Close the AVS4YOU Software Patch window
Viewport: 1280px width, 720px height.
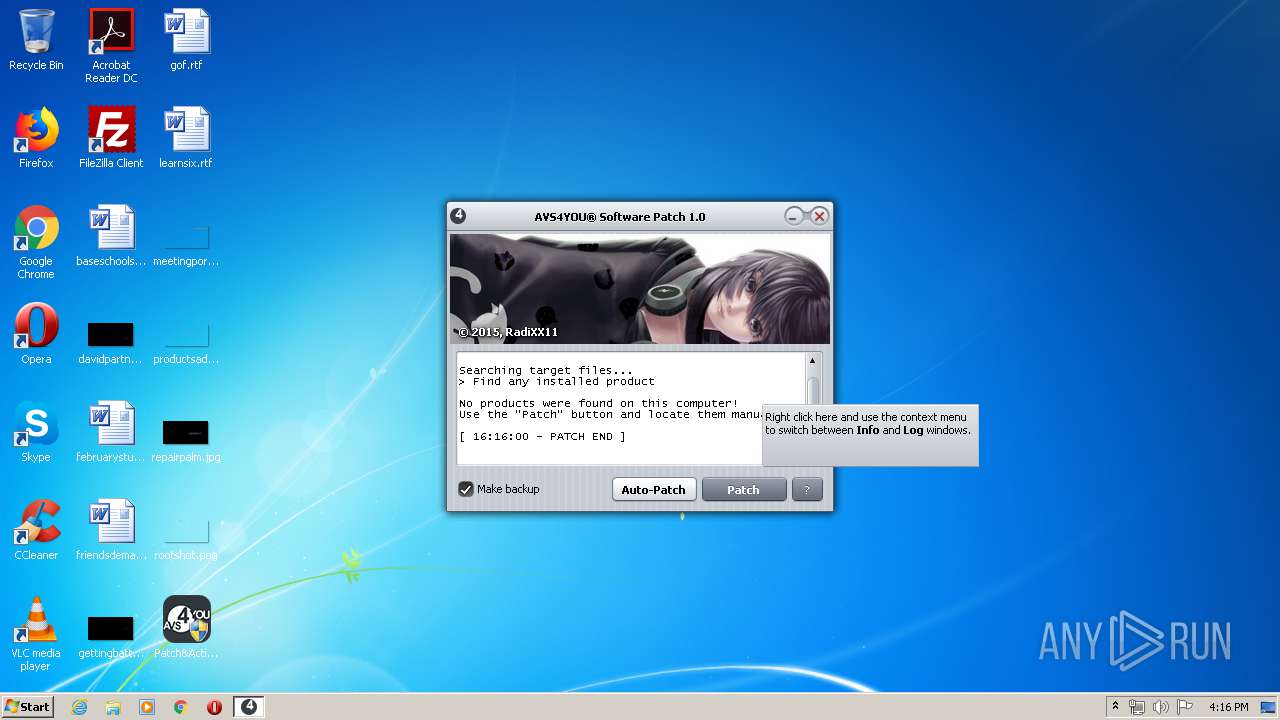pyautogui.click(x=819, y=216)
